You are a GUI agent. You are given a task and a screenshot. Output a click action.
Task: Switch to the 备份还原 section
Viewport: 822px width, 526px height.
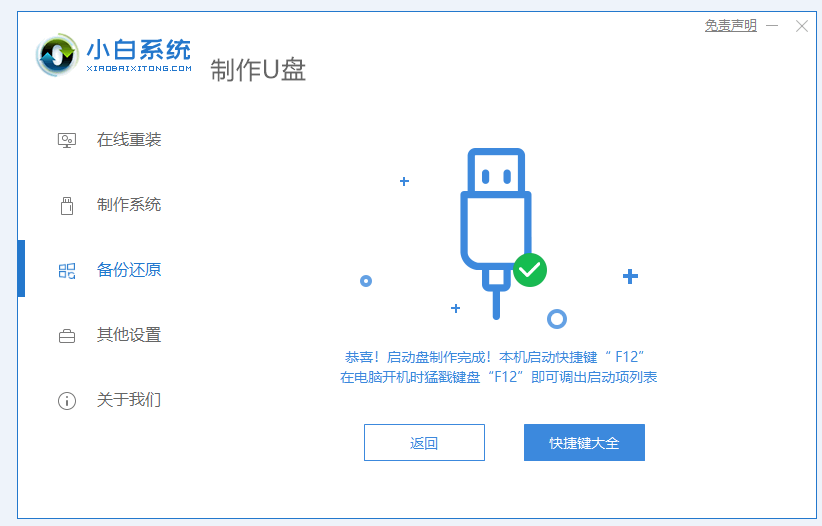click(110, 270)
